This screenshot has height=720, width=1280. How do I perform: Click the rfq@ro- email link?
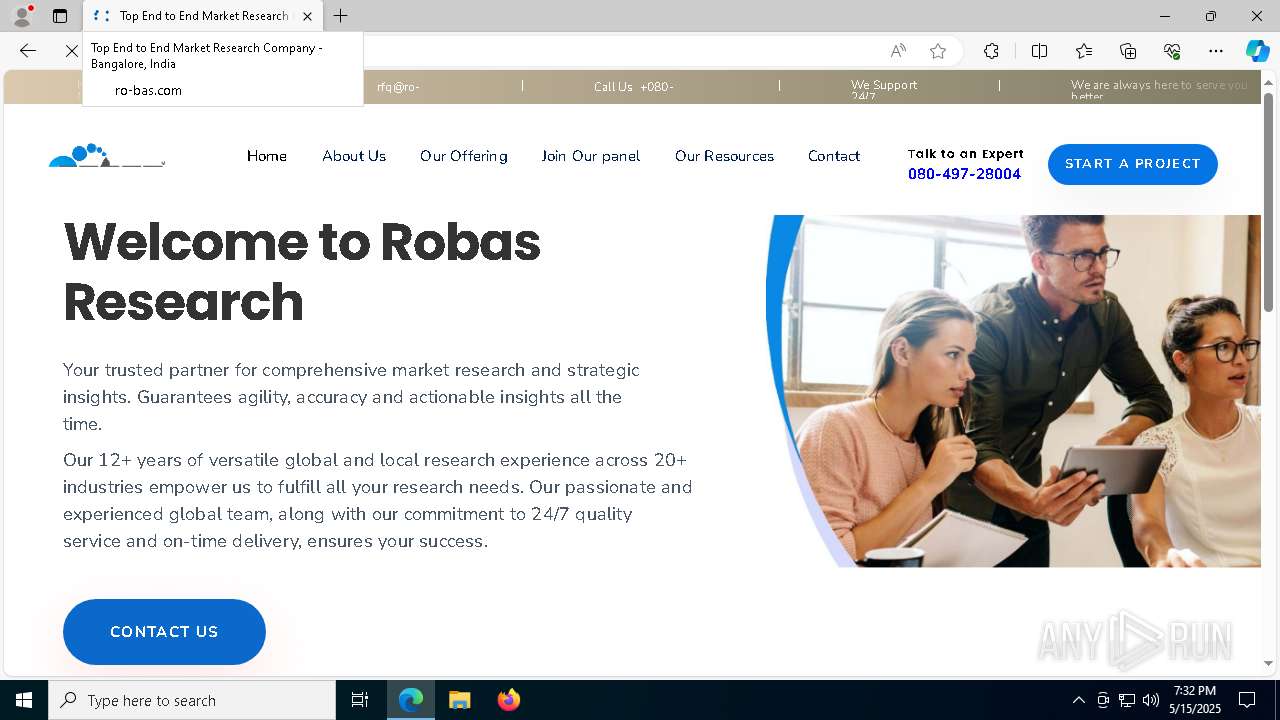[x=398, y=87]
